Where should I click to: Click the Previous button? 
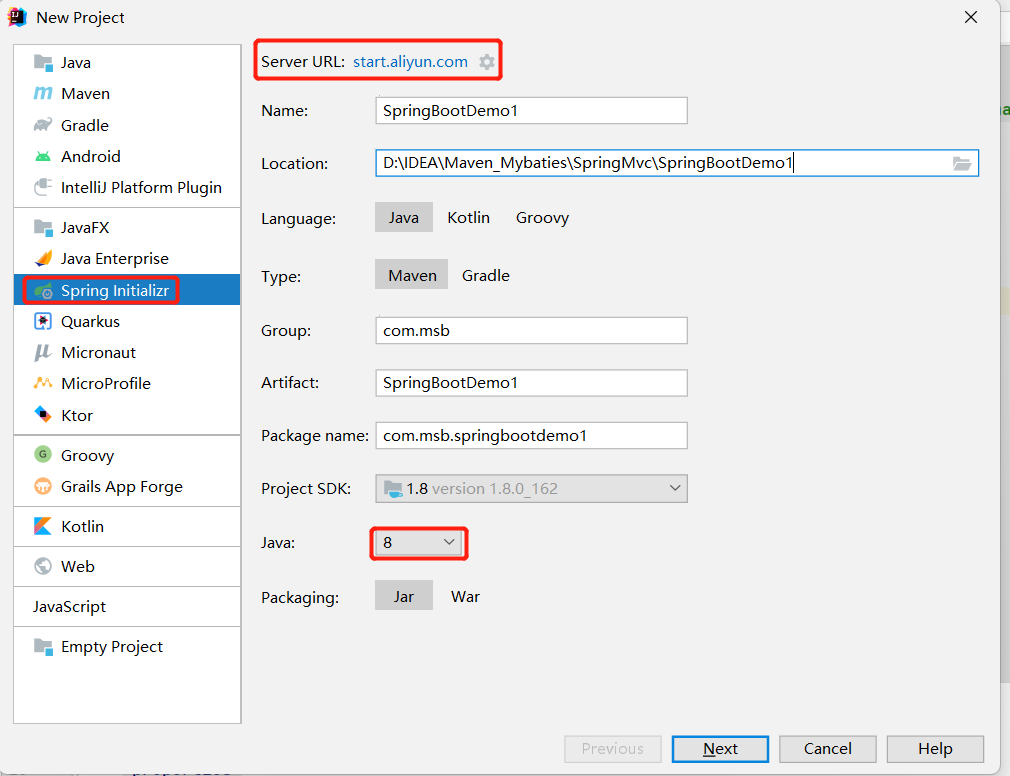[613, 749]
